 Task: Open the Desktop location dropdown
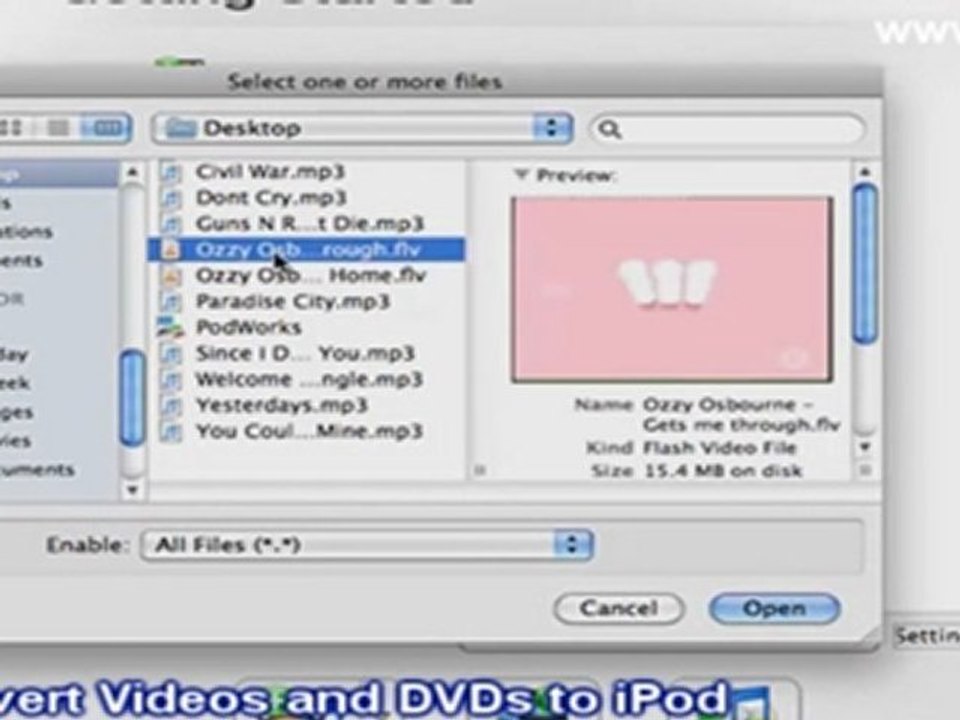362,128
